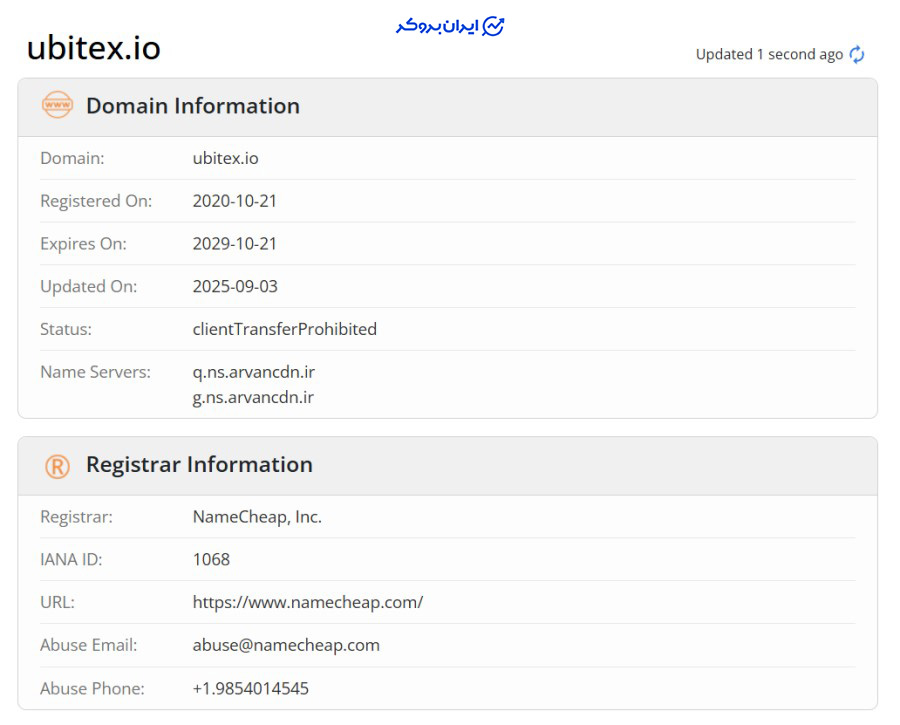The width and height of the screenshot is (900, 725).
Task: Select the Registered On date 2020-10-21
Action: [236, 201]
